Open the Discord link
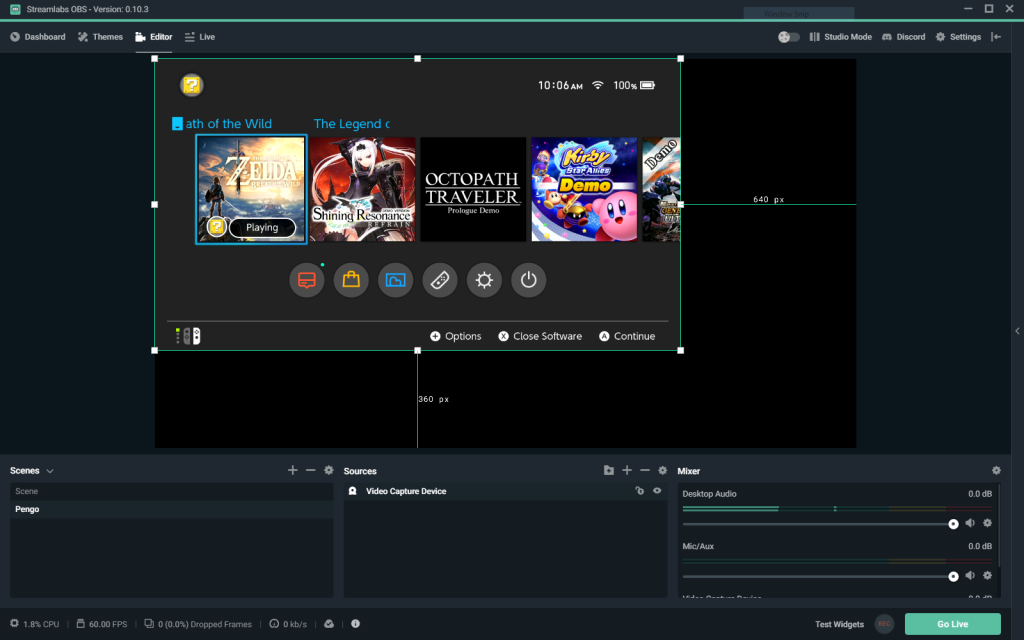Screen dimensions: 1024x640 pyautogui.click(x=903, y=37)
